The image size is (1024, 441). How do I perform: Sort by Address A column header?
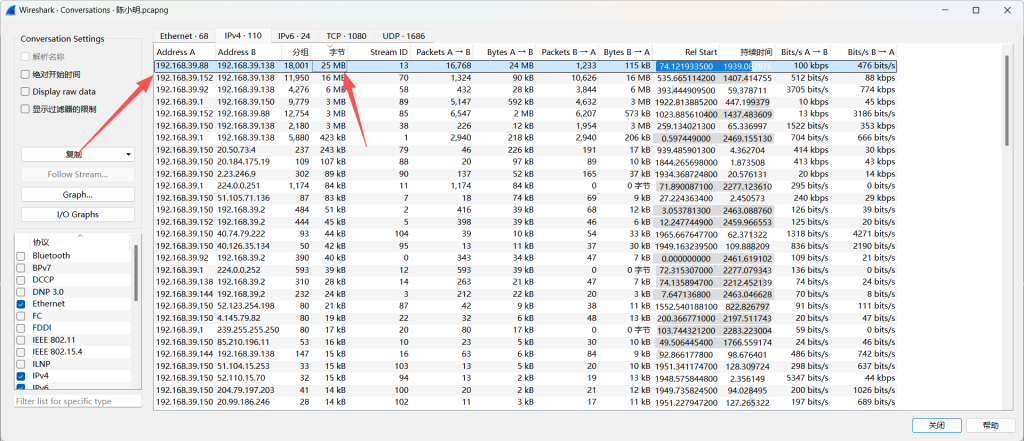point(184,52)
